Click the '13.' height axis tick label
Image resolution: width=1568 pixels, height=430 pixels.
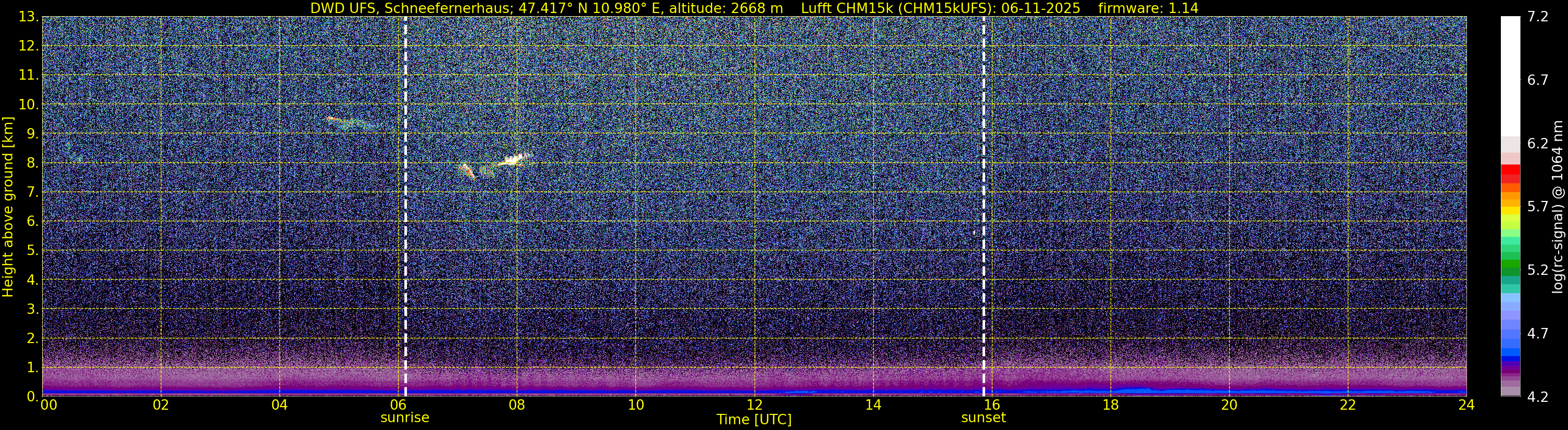coord(29,17)
